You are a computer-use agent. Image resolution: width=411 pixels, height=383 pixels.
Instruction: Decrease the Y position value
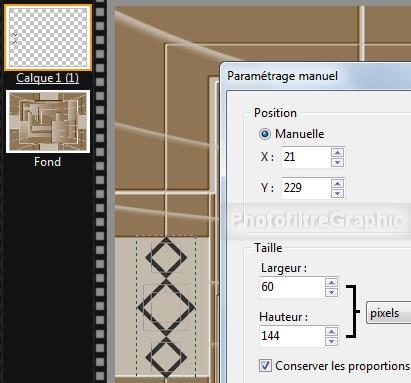tap(337, 194)
